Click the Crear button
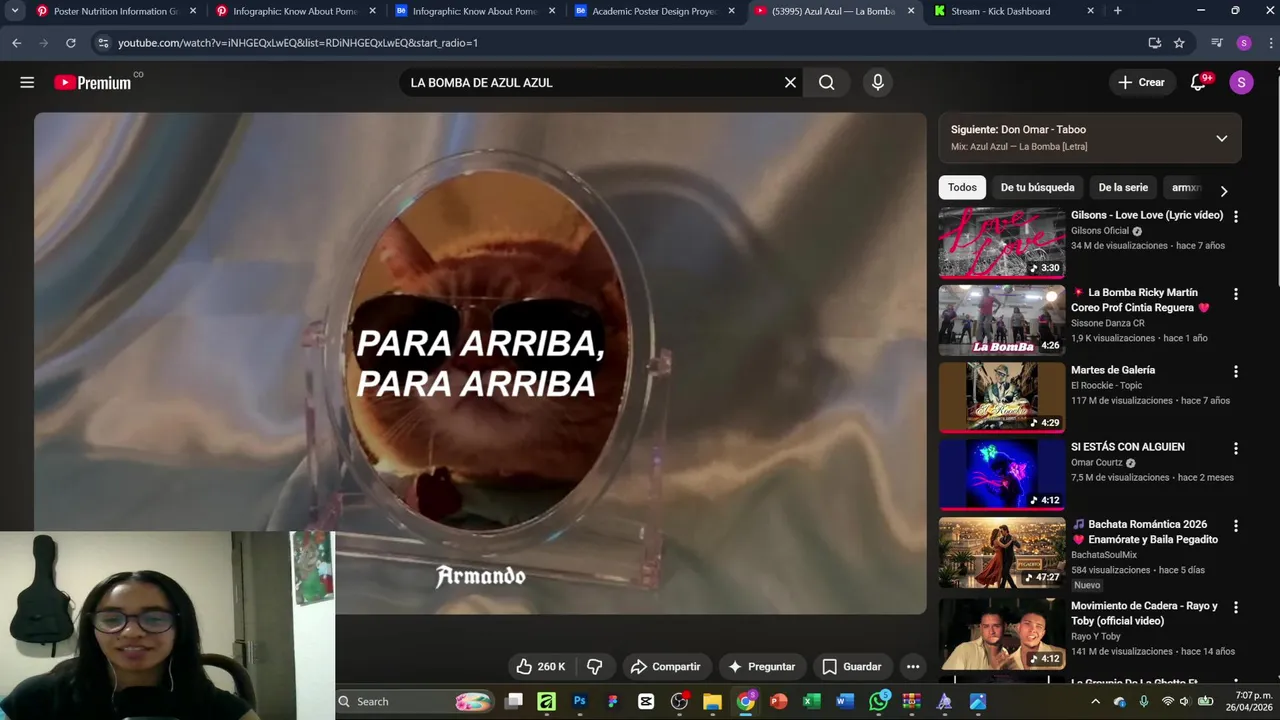Image resolution: width=1280 pixels, height=720 pixels. pyautogui.click(x=1141, y=82)
